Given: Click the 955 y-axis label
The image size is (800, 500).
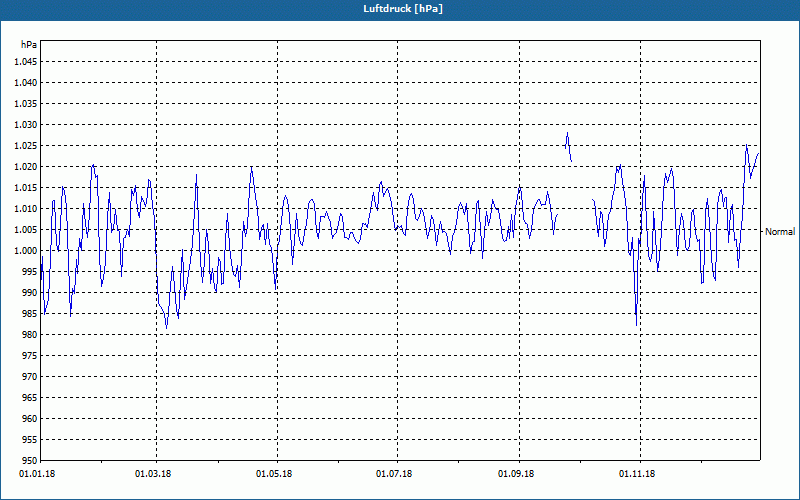Looking at the screenshot, I should coord(30,439).
